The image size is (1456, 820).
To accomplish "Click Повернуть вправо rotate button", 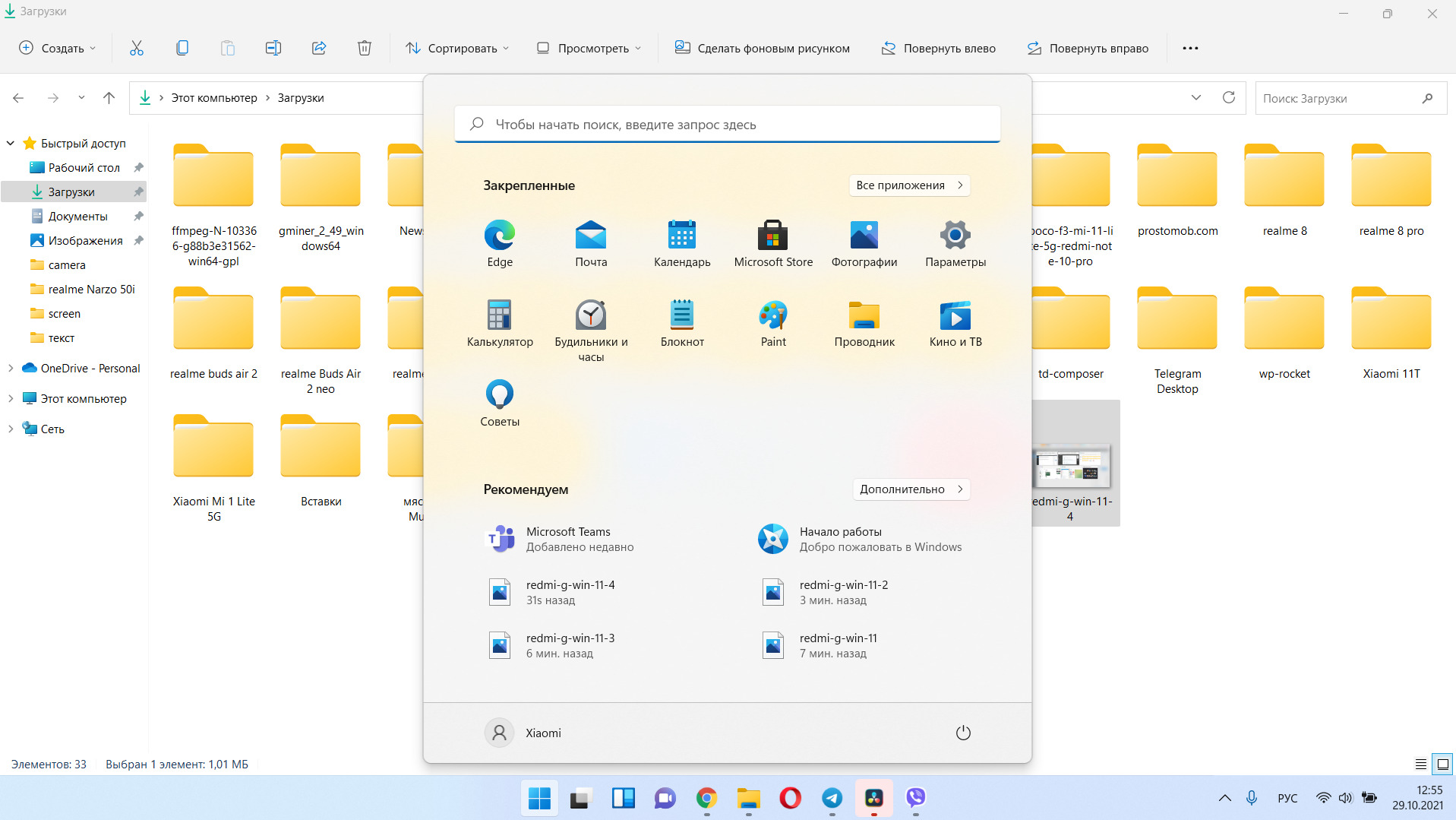I will (1088, 48).
